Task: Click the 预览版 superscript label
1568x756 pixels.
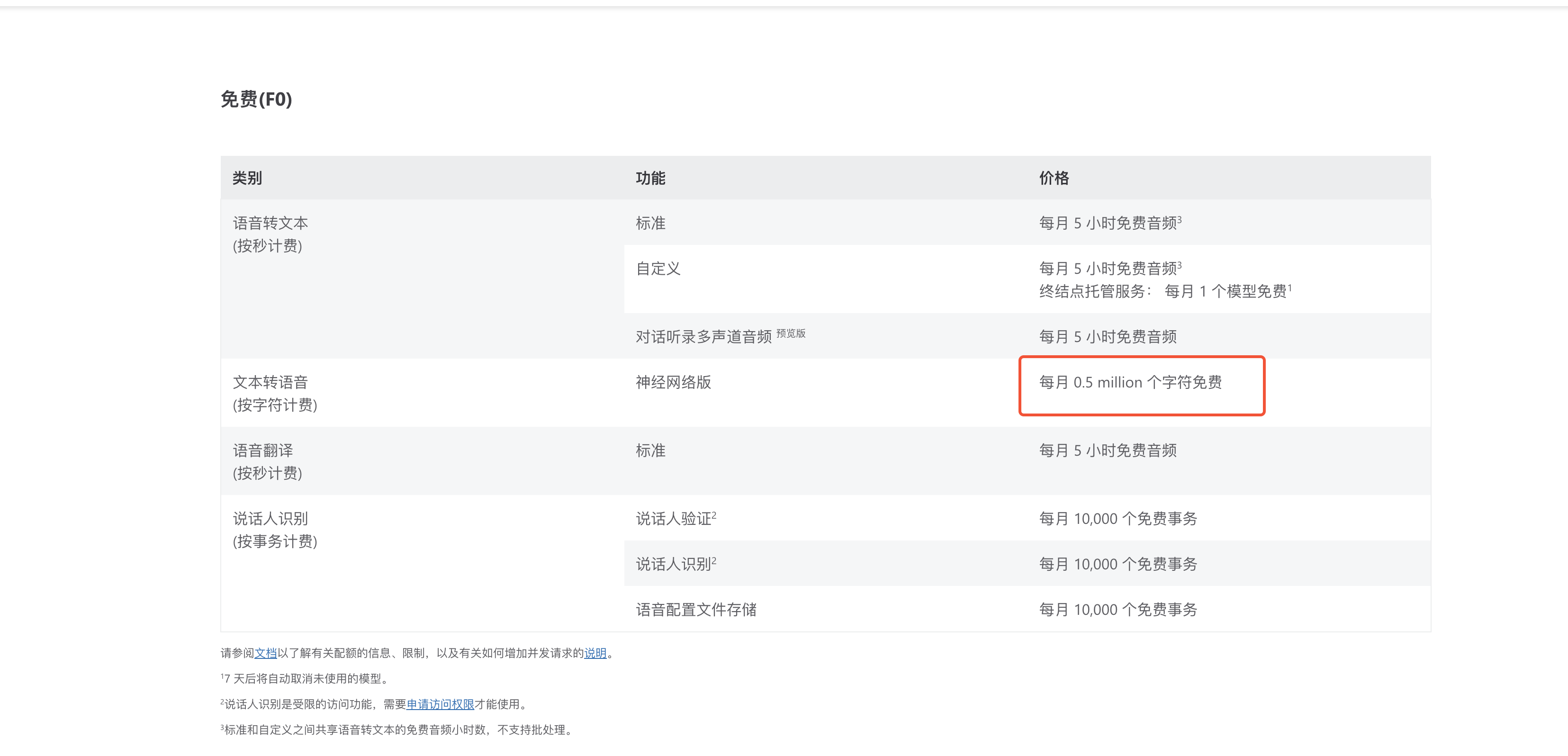Action: tap(791, 333)
